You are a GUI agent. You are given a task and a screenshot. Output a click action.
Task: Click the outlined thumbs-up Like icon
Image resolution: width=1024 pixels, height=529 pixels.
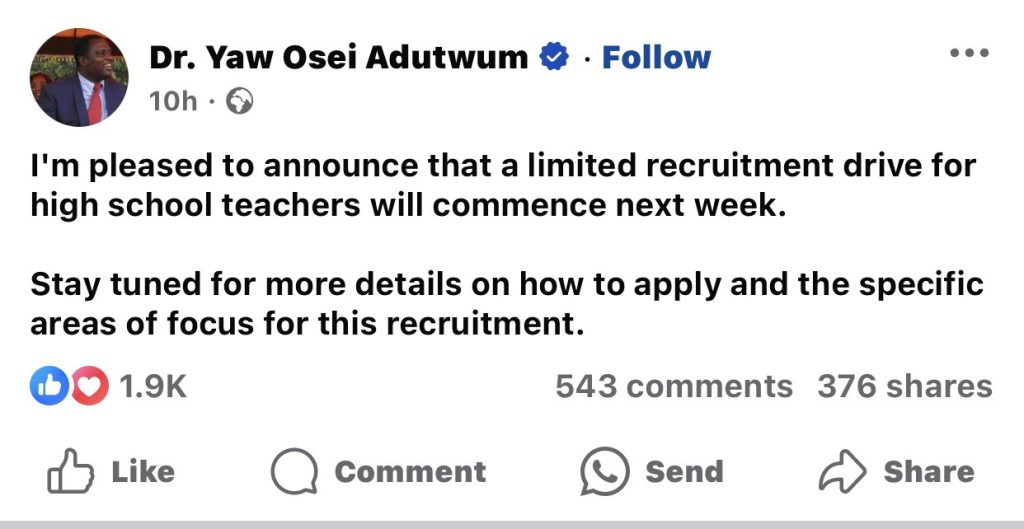click(x=68, y=471)
